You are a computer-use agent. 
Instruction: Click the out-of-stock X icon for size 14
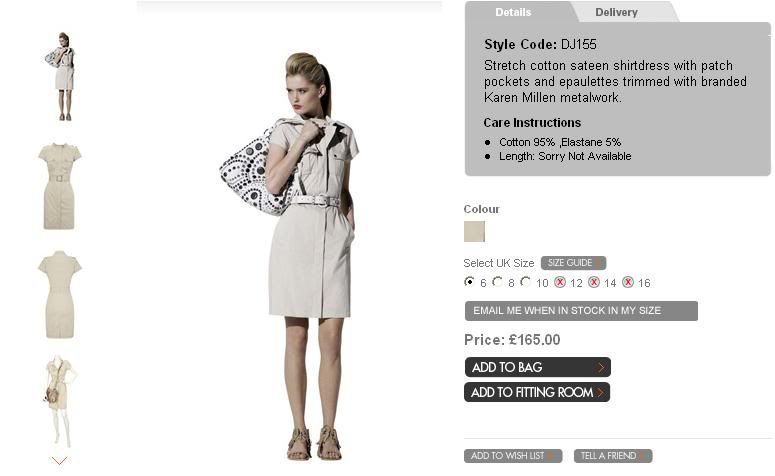coord(594,282)
